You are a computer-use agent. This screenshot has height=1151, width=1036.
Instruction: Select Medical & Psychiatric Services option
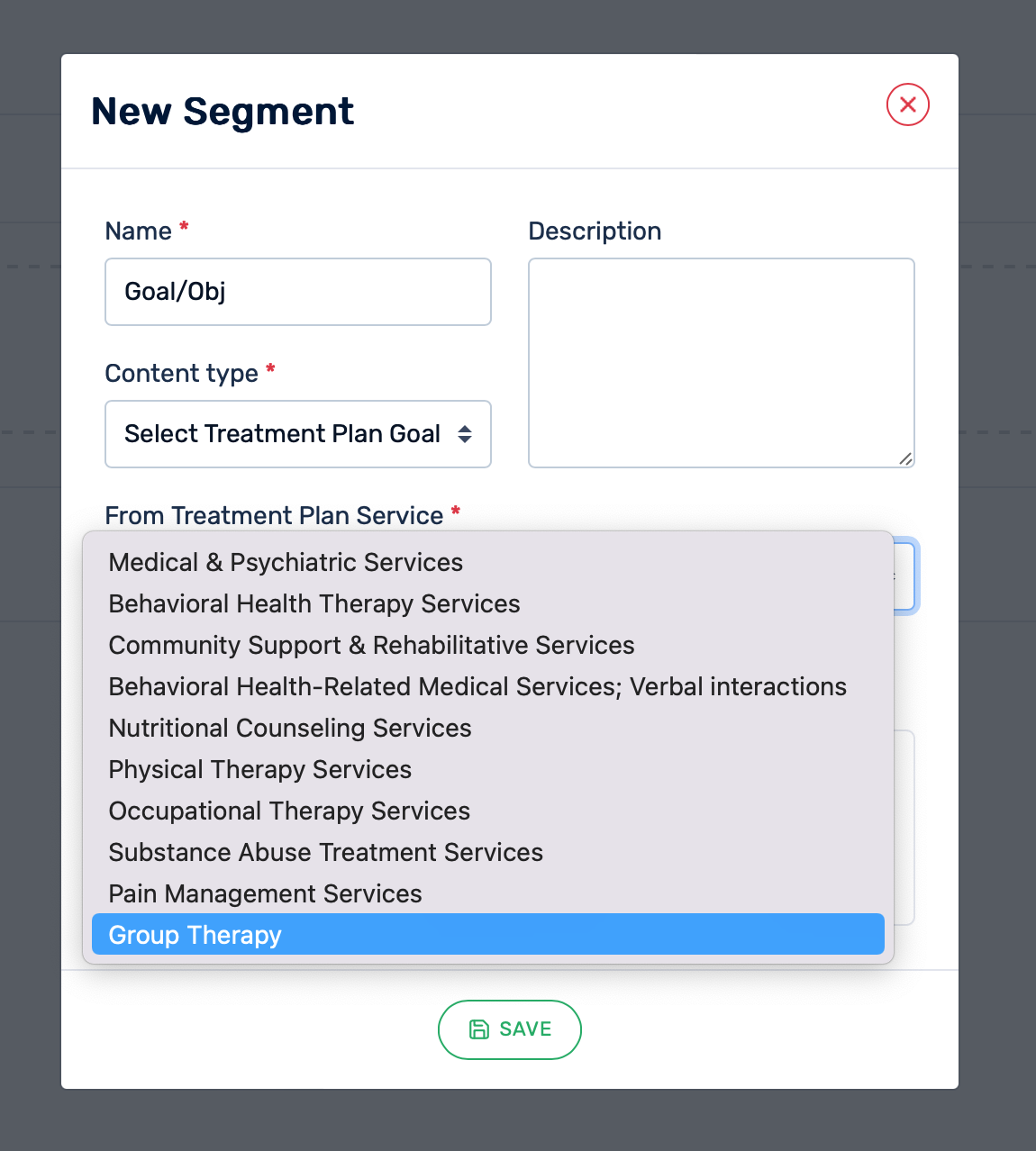click(x=286, y=563)
